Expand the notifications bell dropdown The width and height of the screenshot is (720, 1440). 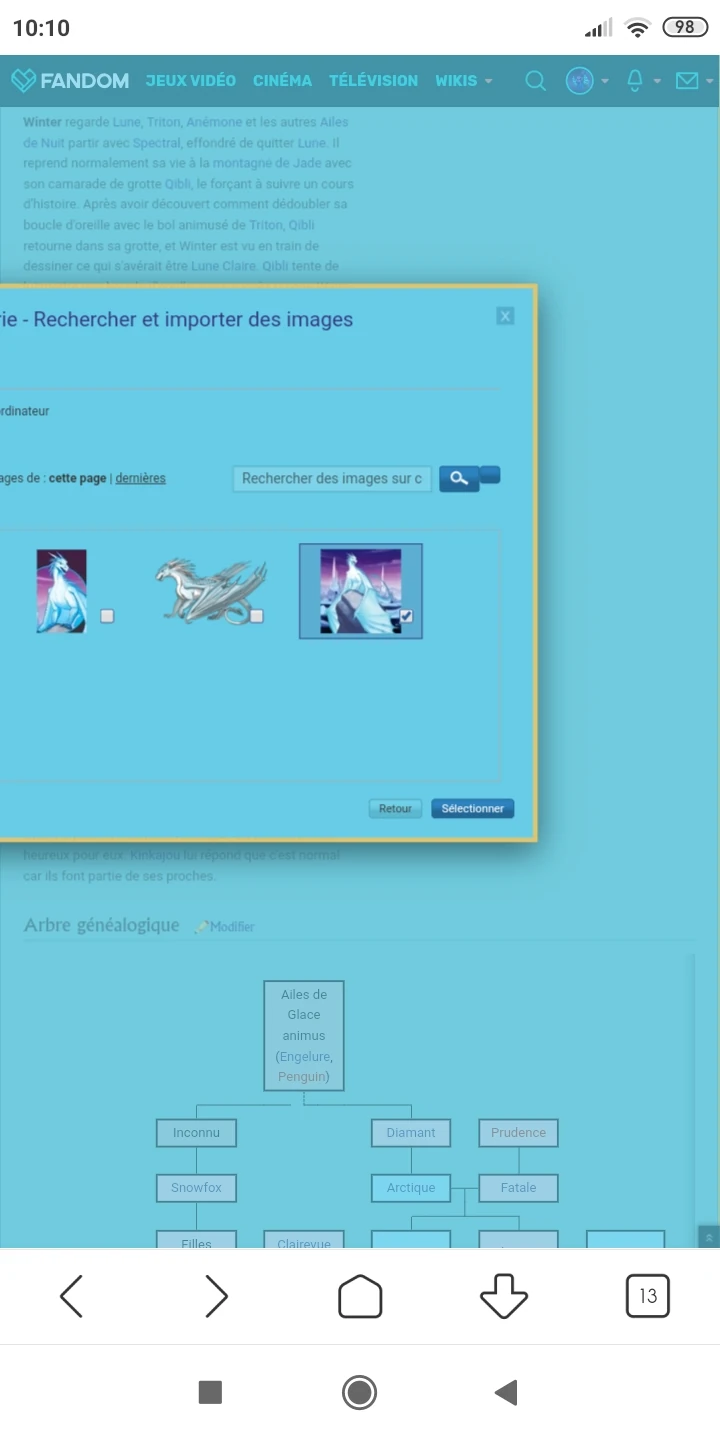tap(641, 81)
